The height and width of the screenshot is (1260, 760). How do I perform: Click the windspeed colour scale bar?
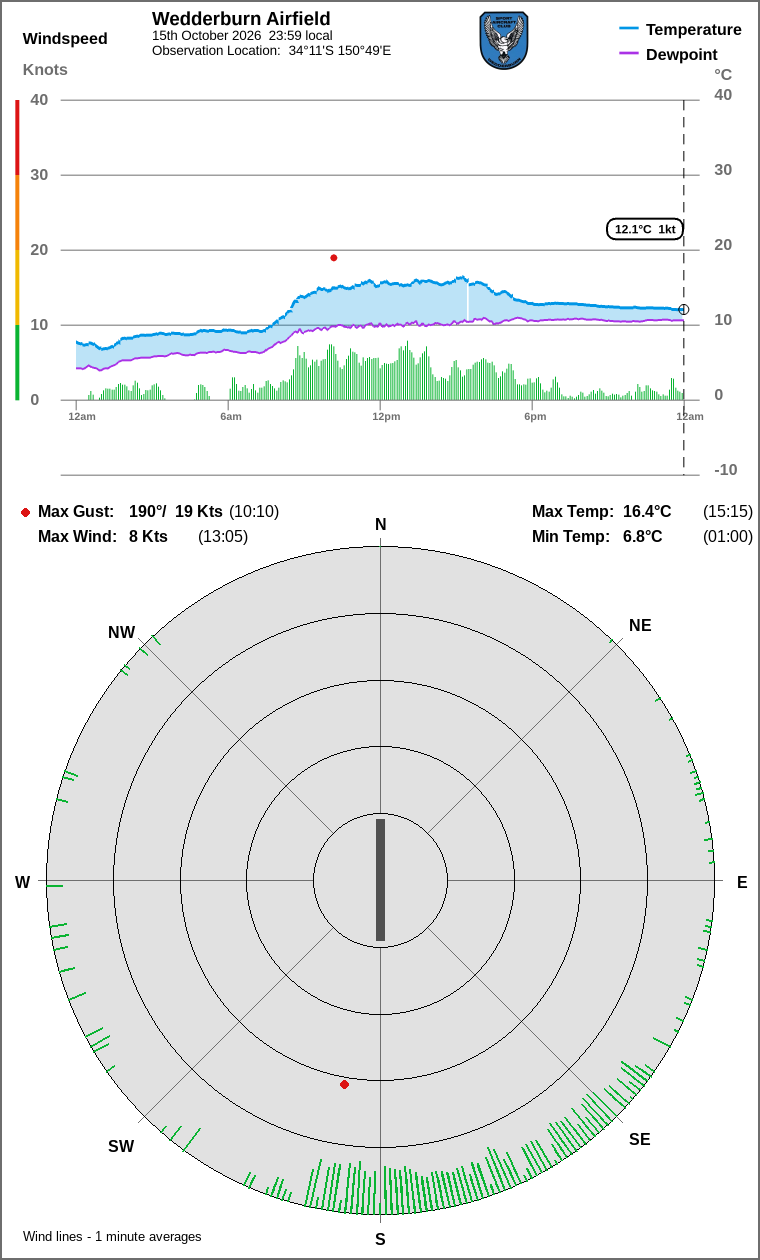pos(17,250)
